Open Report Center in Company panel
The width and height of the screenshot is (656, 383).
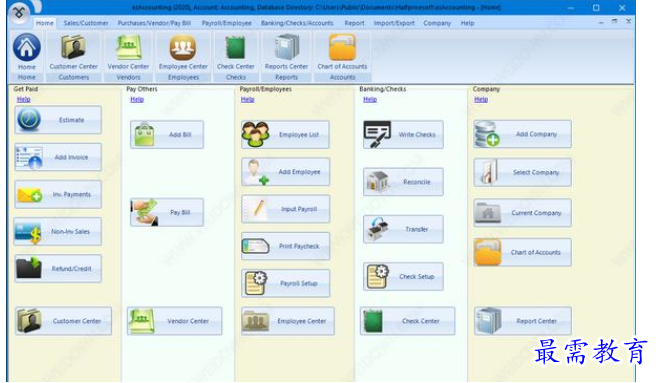(523, 321)
